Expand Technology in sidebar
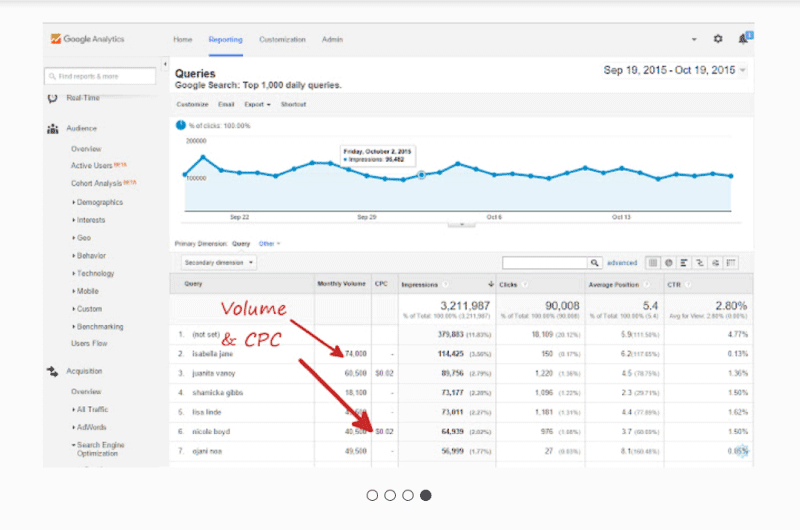The height and width of the screenshot is (530, 800). click(x=93, y=274)
